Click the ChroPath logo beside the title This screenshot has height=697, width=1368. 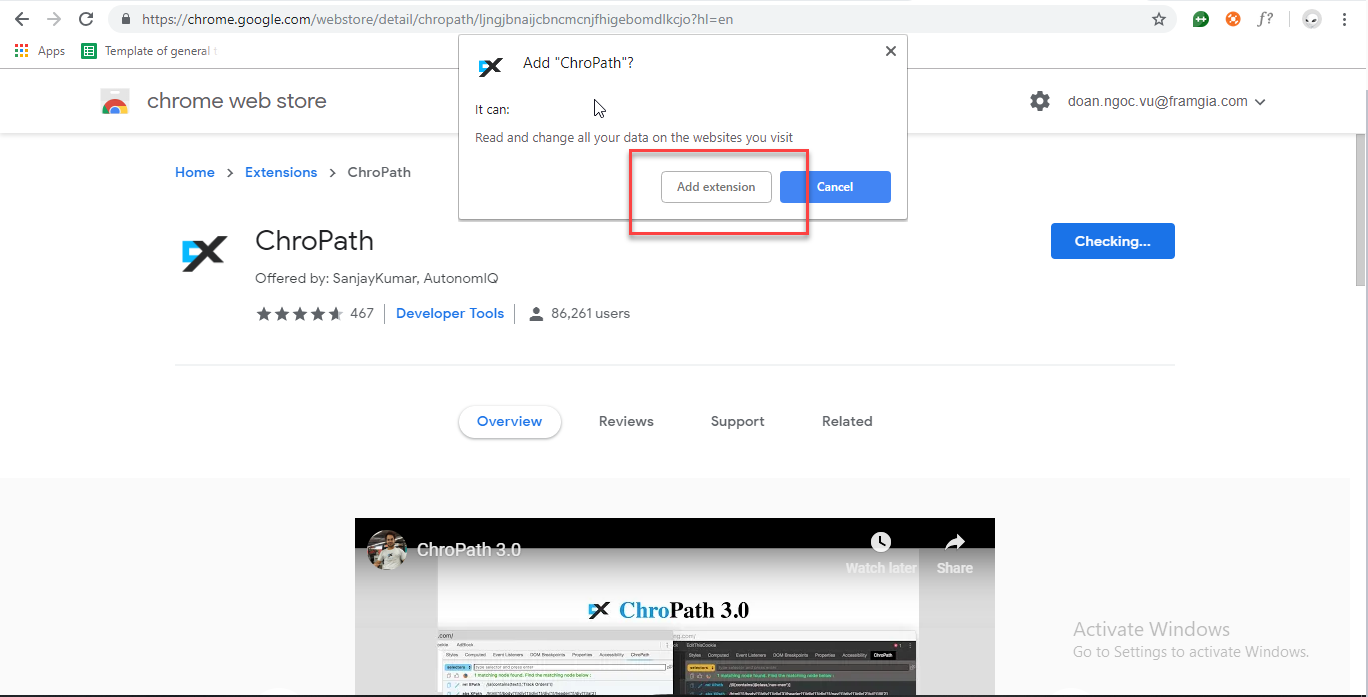click(x=204, y=254)
